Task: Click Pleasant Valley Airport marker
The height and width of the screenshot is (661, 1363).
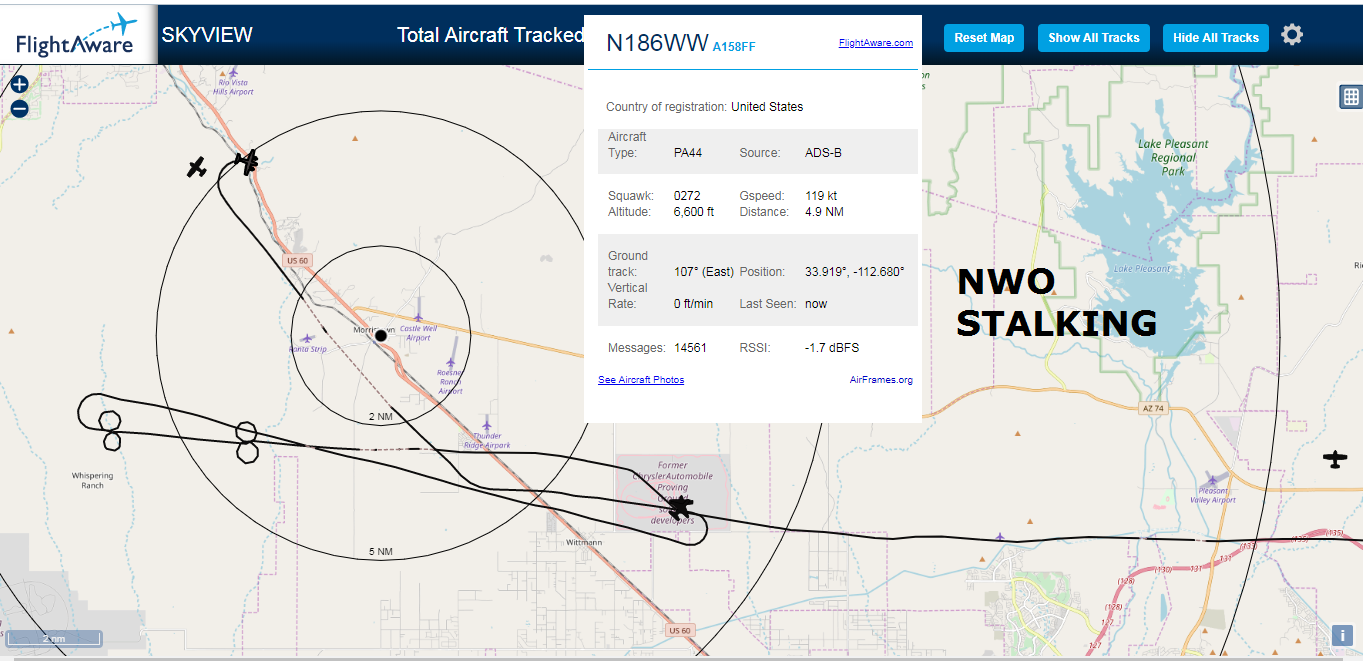Action: pos(1213,480)
